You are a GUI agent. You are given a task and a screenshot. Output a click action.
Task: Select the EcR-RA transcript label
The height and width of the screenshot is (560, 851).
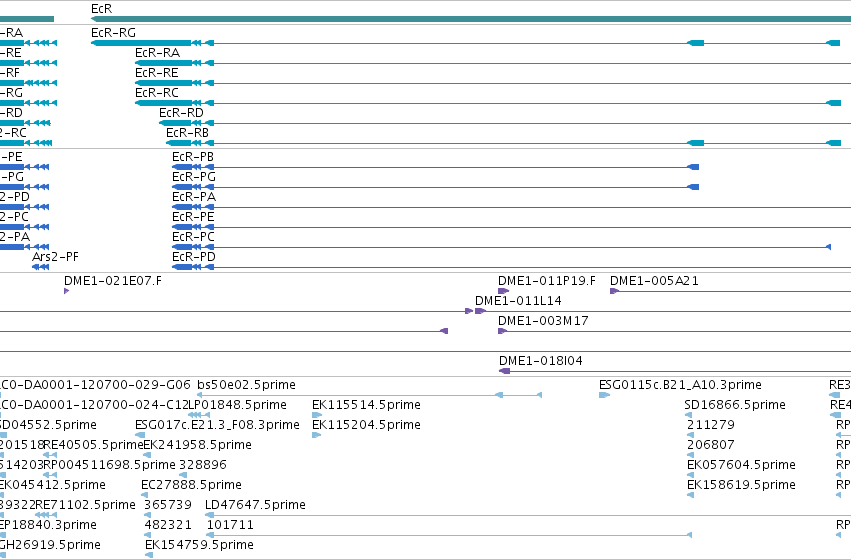tap(157, 53)
